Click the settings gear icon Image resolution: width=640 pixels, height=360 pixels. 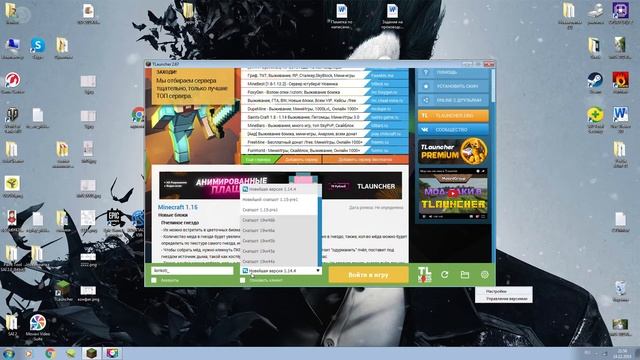pos(484,275)
